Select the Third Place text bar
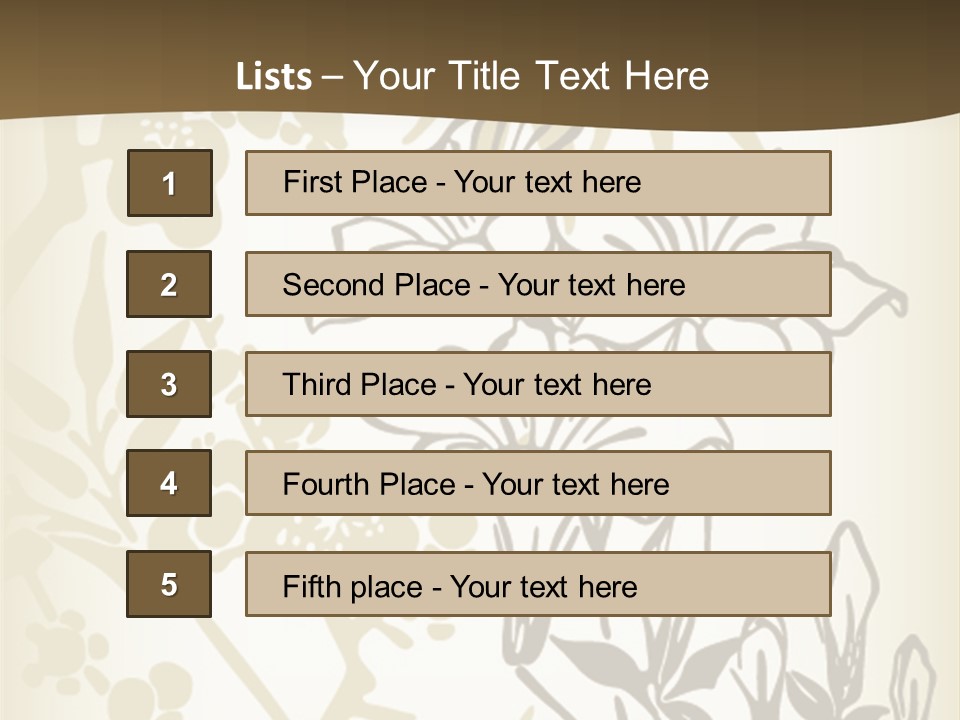 tap(538, 384)
